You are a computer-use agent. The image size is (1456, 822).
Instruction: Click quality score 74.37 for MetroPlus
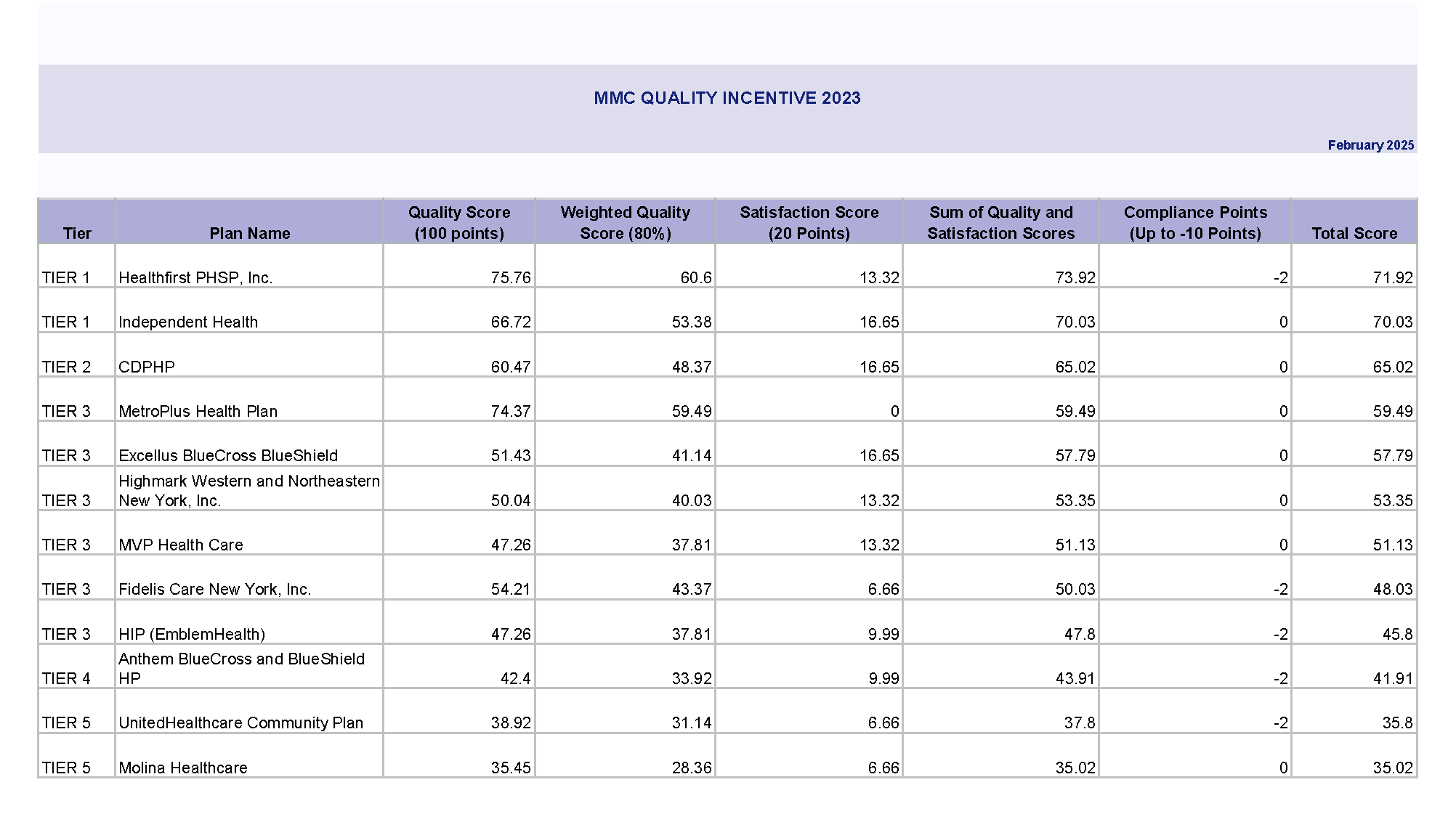click(x=511, y=411)
